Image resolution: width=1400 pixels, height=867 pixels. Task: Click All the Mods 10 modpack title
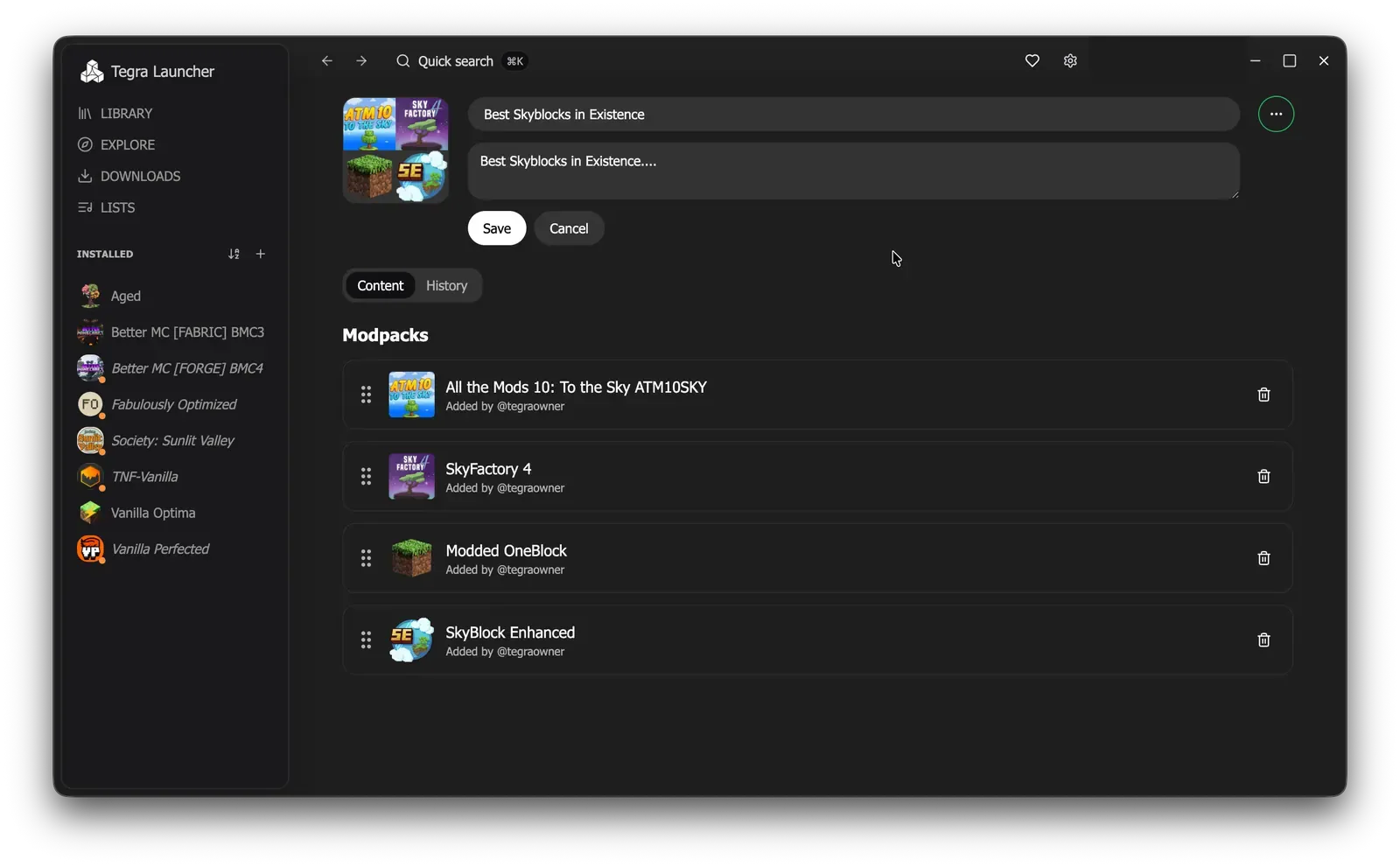[576, 388]
